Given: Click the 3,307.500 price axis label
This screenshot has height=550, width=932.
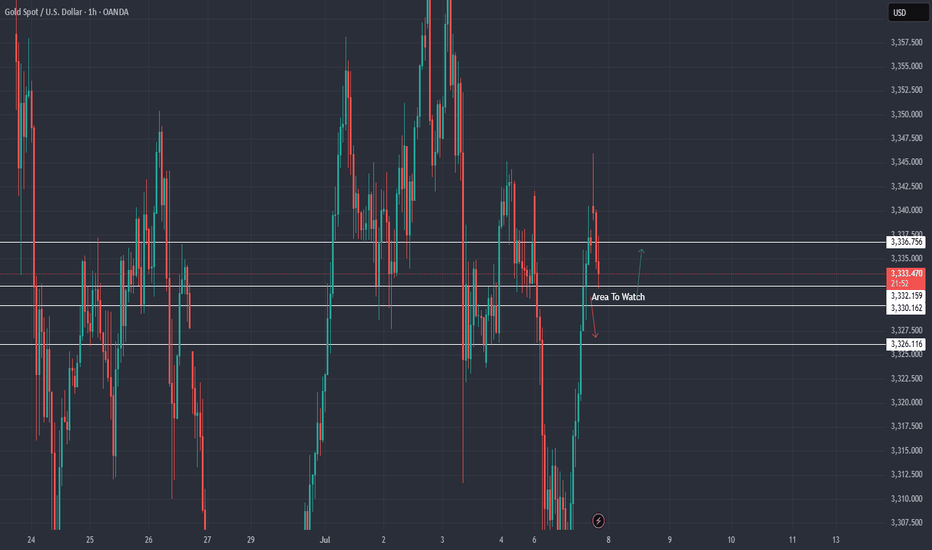Looking at the screenshot, I should tap(906, 522).
